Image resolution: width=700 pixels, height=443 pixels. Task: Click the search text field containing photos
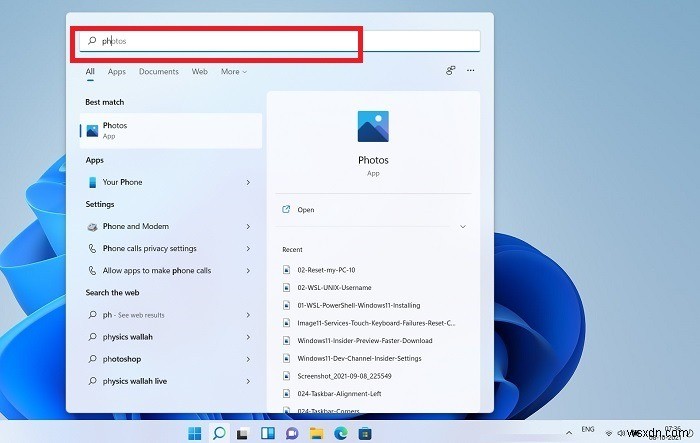coord(279,41)
